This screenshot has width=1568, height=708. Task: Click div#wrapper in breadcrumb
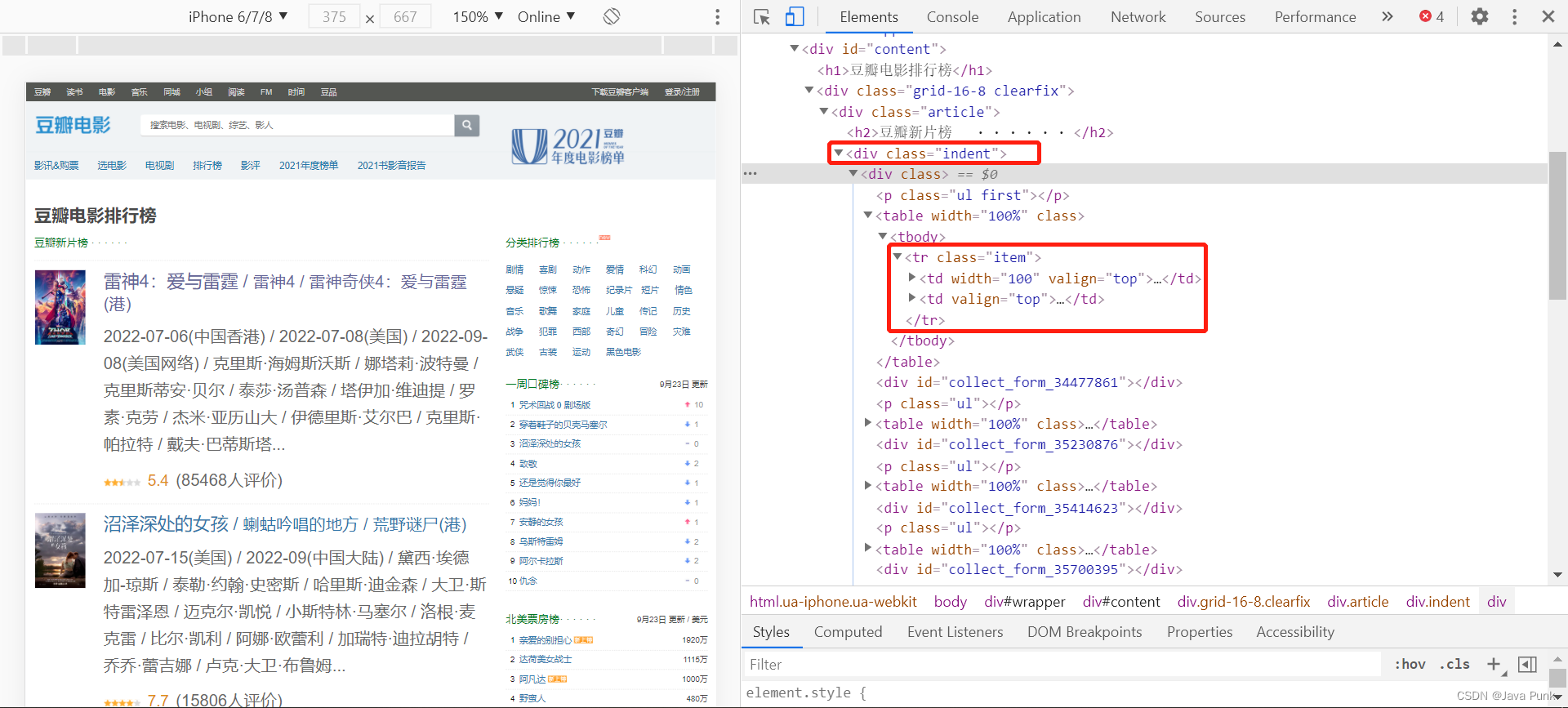coord(1024,602)
